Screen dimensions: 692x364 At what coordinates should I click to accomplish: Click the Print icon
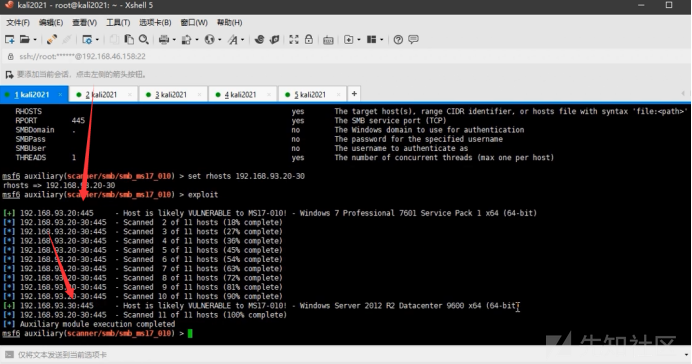click(x=164, y=40)
